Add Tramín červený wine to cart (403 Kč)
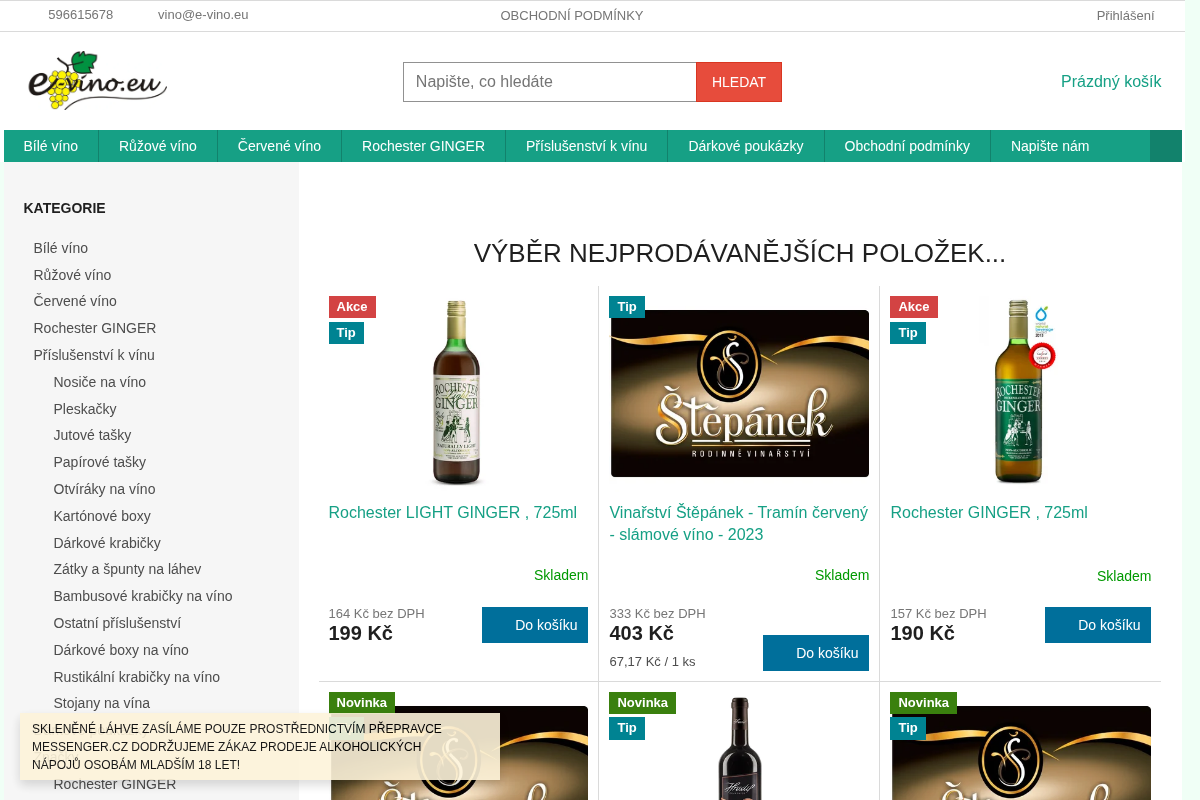This screenshot has height=800, width=1200. [816, 653]
